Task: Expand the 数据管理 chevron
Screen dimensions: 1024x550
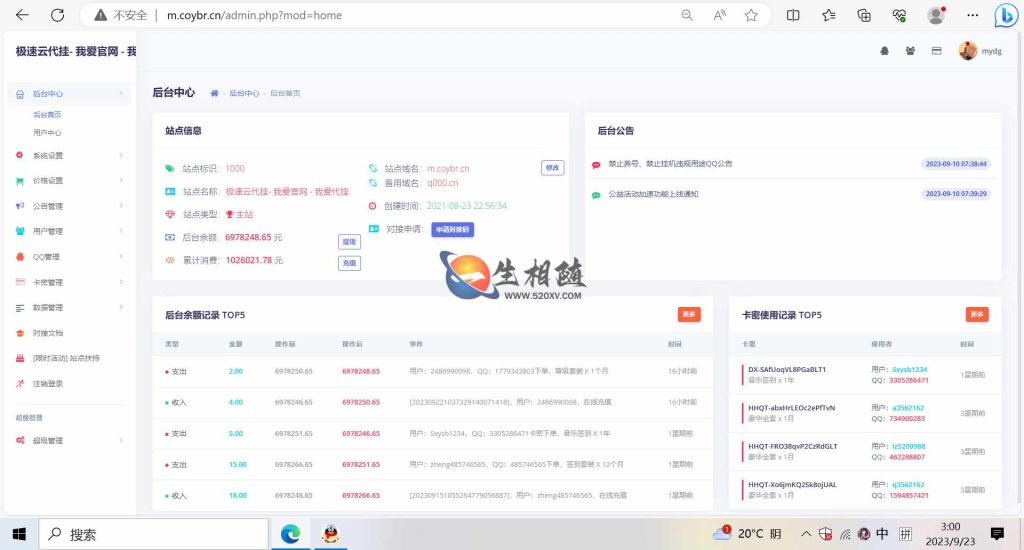Action: [x=121, y=308]
